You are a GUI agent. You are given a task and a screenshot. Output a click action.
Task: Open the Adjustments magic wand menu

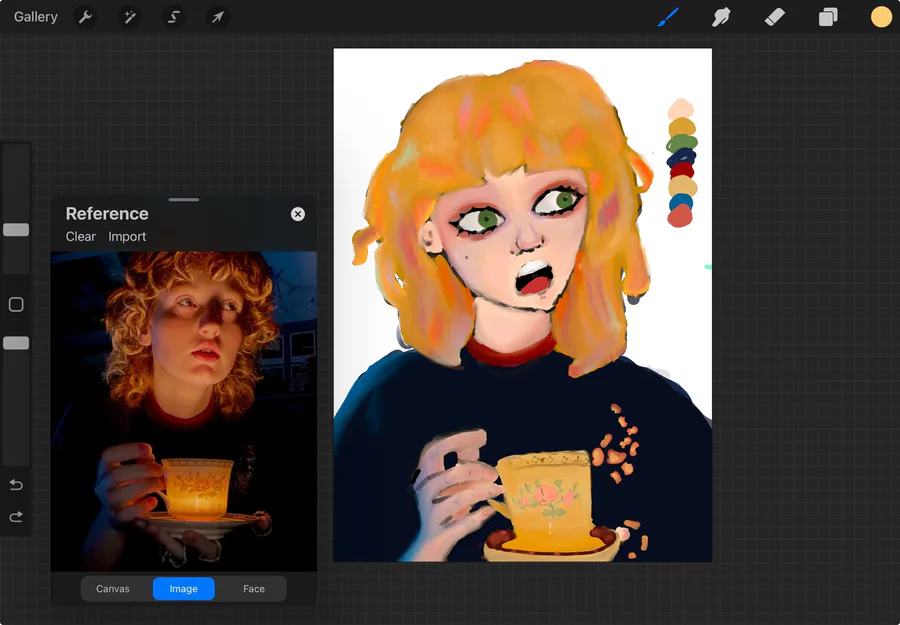click(x=130, y=17)
